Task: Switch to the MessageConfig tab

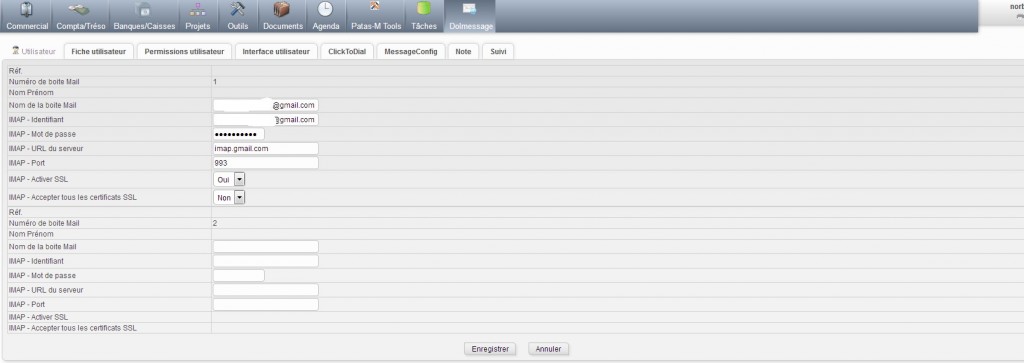Action: [411, 52]
